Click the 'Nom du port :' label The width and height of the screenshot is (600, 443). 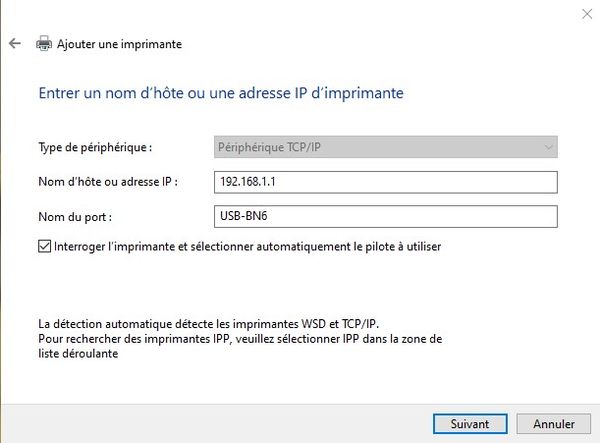(x=76, y=216)
